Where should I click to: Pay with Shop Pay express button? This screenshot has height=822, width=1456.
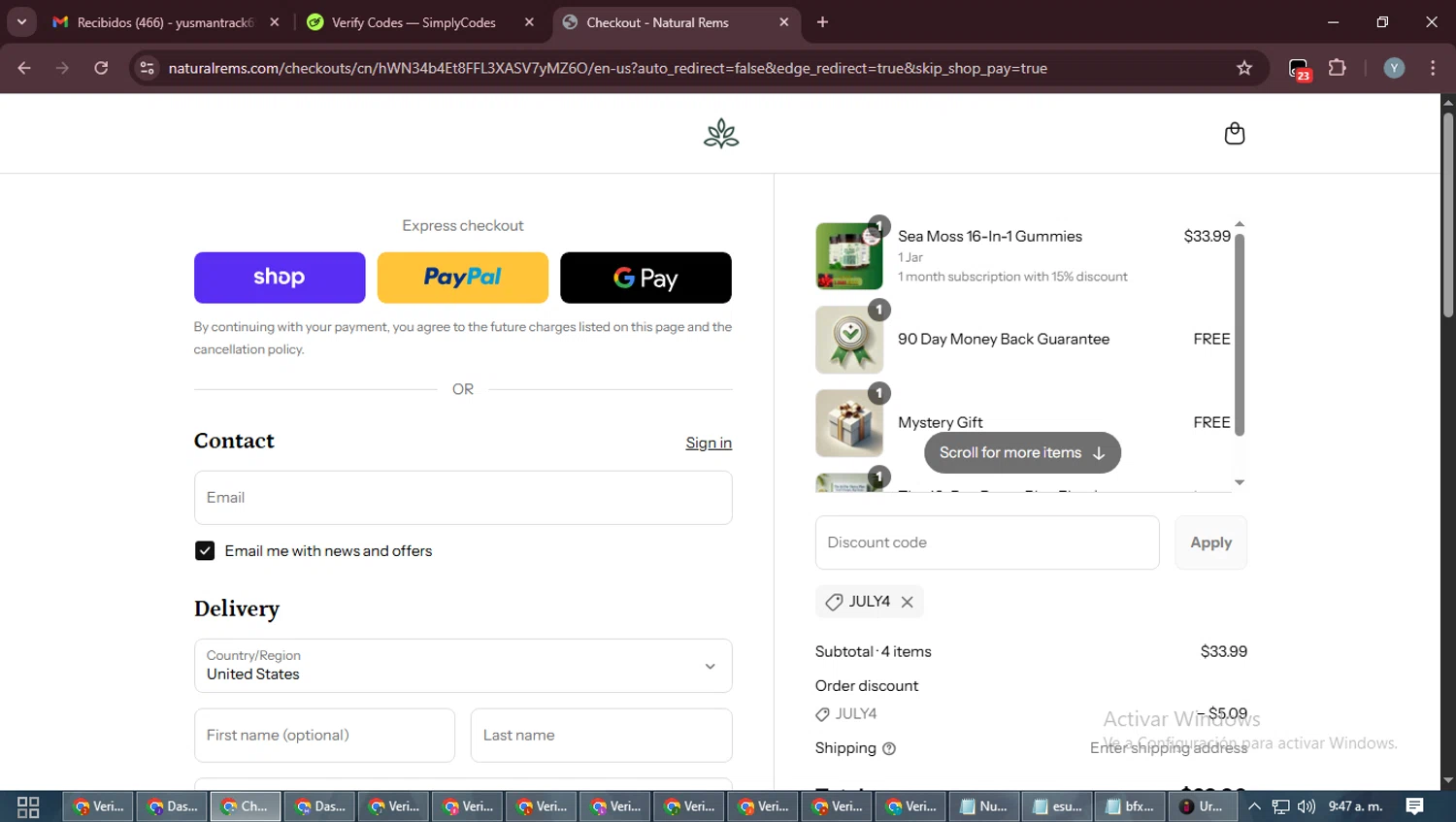(x=280, y=278)
